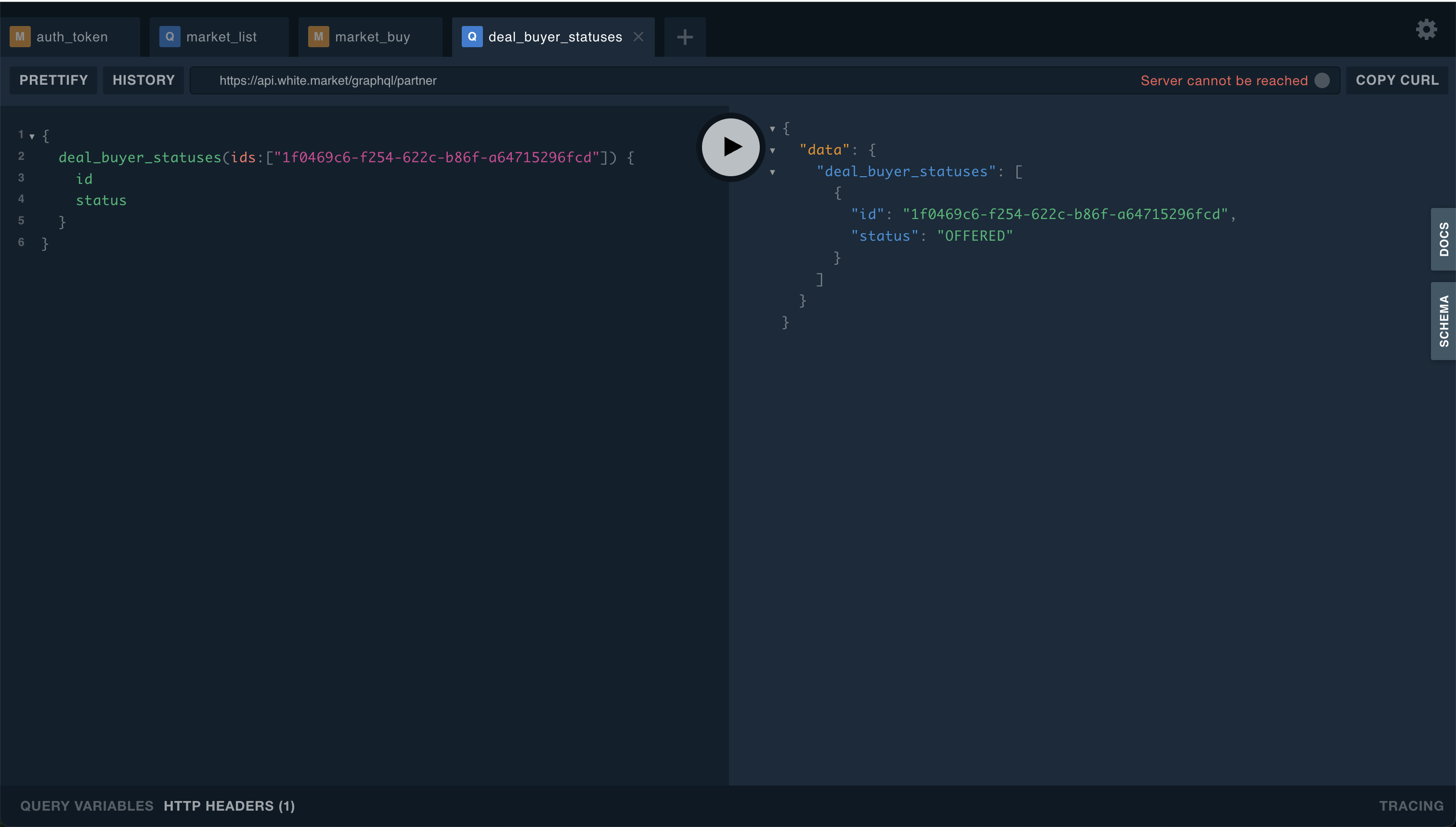Prettify the query
1456x827 pixels.
coord(53,80)
